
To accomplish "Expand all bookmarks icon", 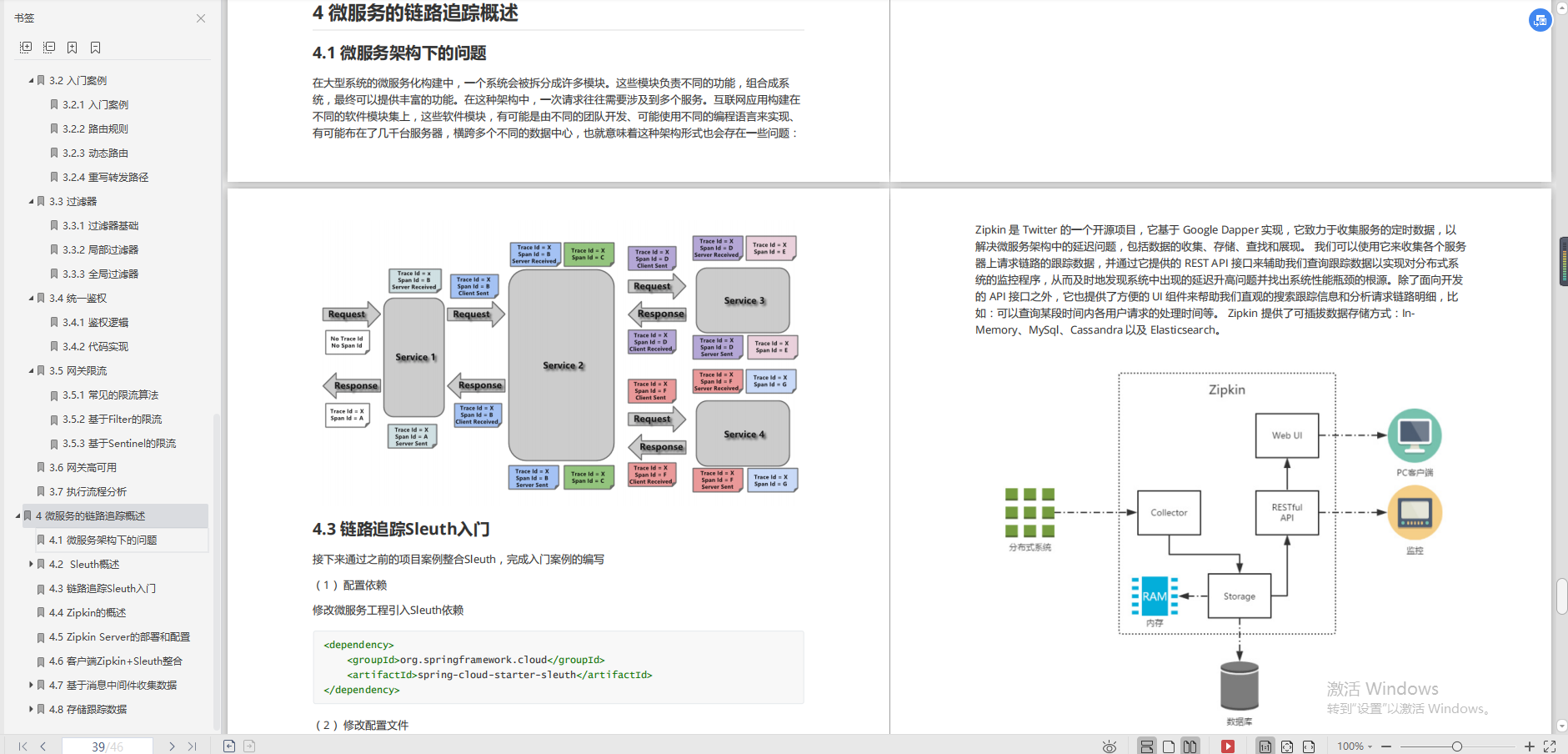I will pos(26,48).
